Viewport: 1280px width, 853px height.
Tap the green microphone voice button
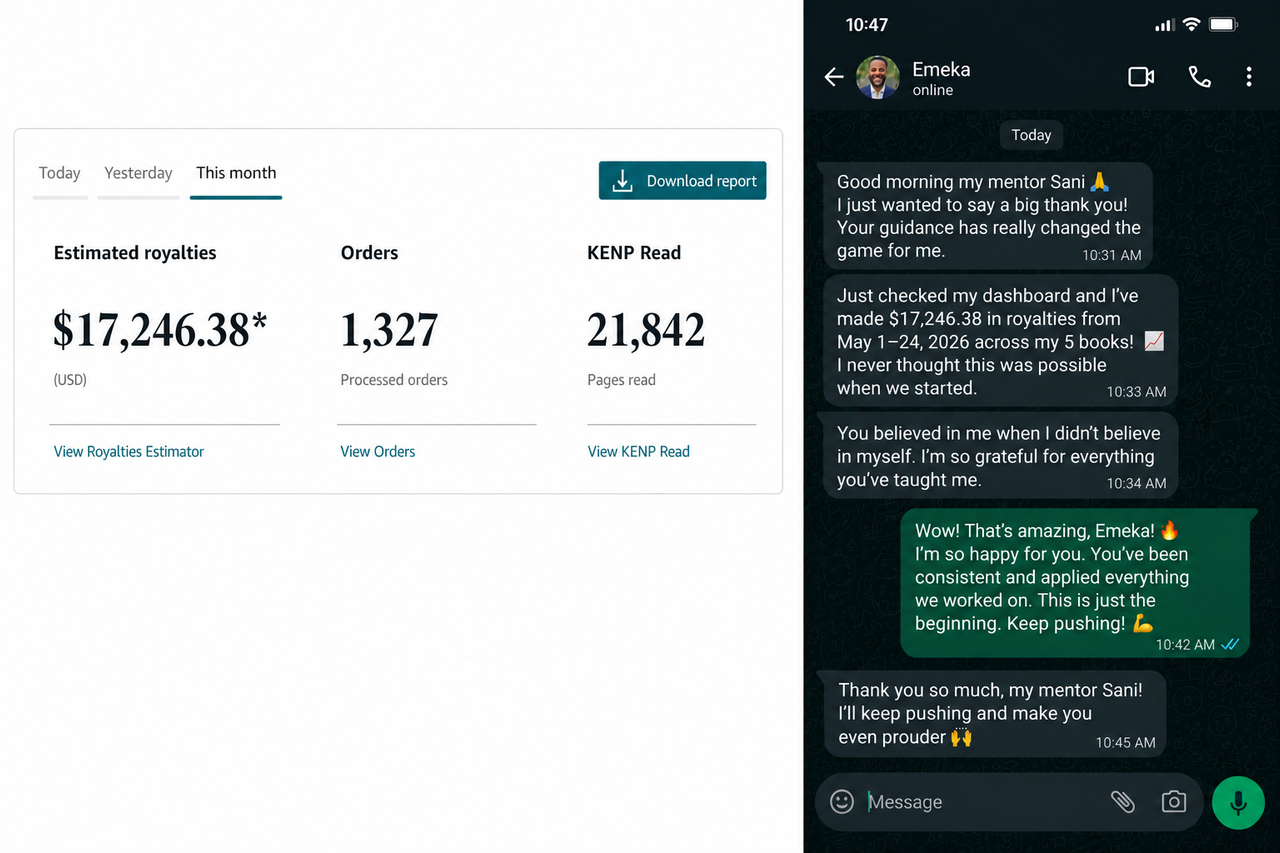point(1238,802)
